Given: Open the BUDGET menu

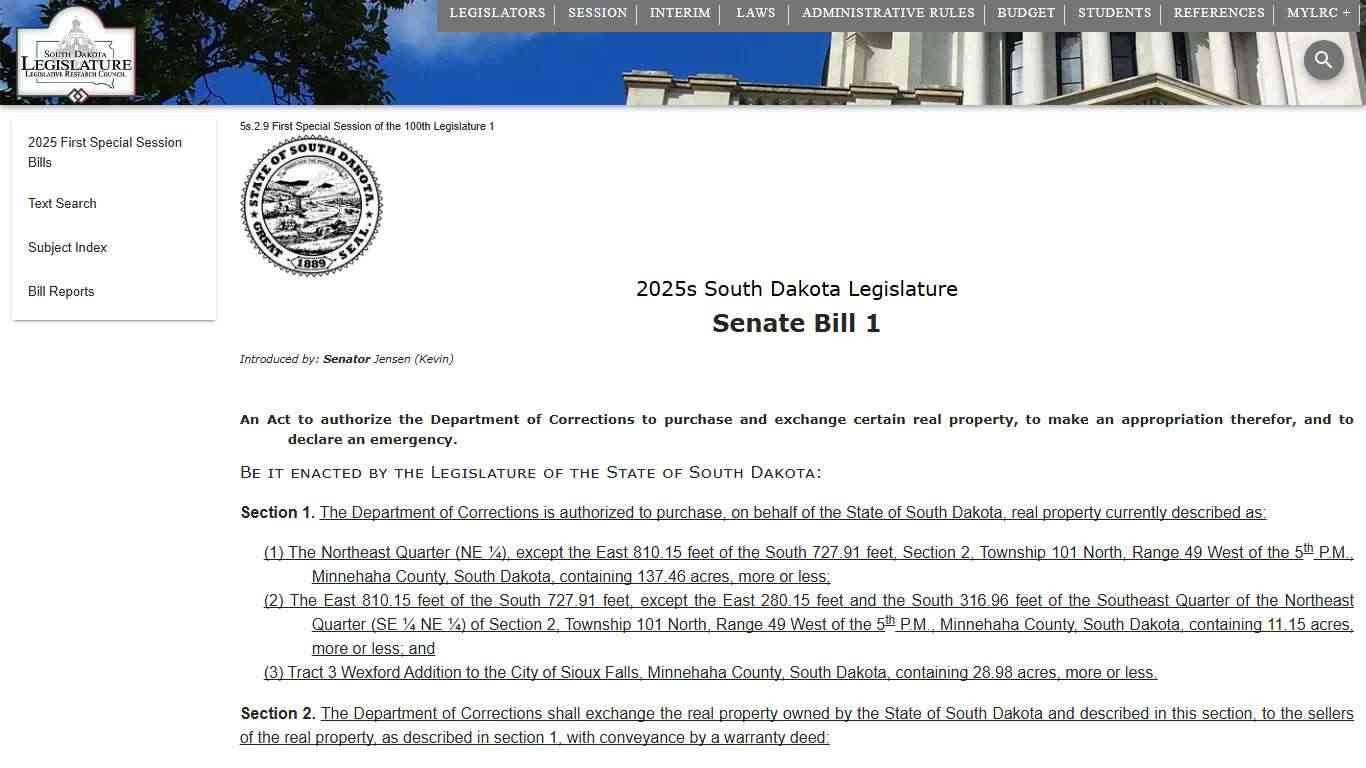Looking at the screenshot, I should point(1025,13).
